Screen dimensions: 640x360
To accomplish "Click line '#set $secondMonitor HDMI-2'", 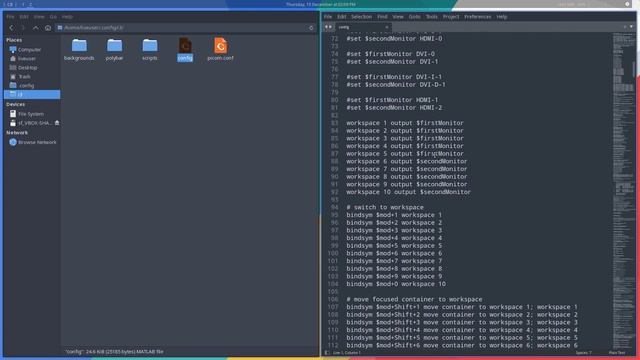I will tap(394, 108).
